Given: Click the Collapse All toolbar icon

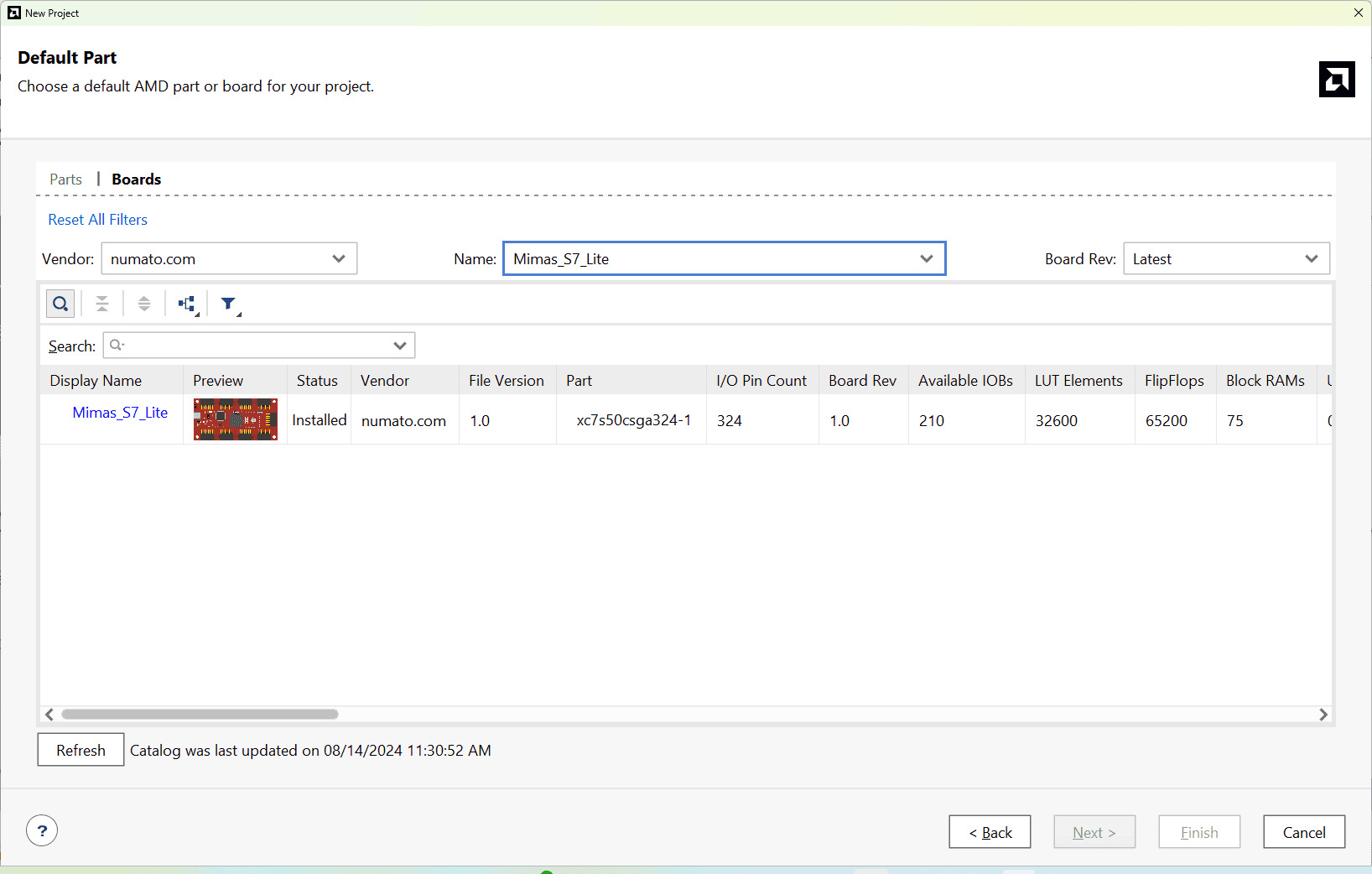Looking at the screenshot, I should pyautogui.click(x=102, y=304).
